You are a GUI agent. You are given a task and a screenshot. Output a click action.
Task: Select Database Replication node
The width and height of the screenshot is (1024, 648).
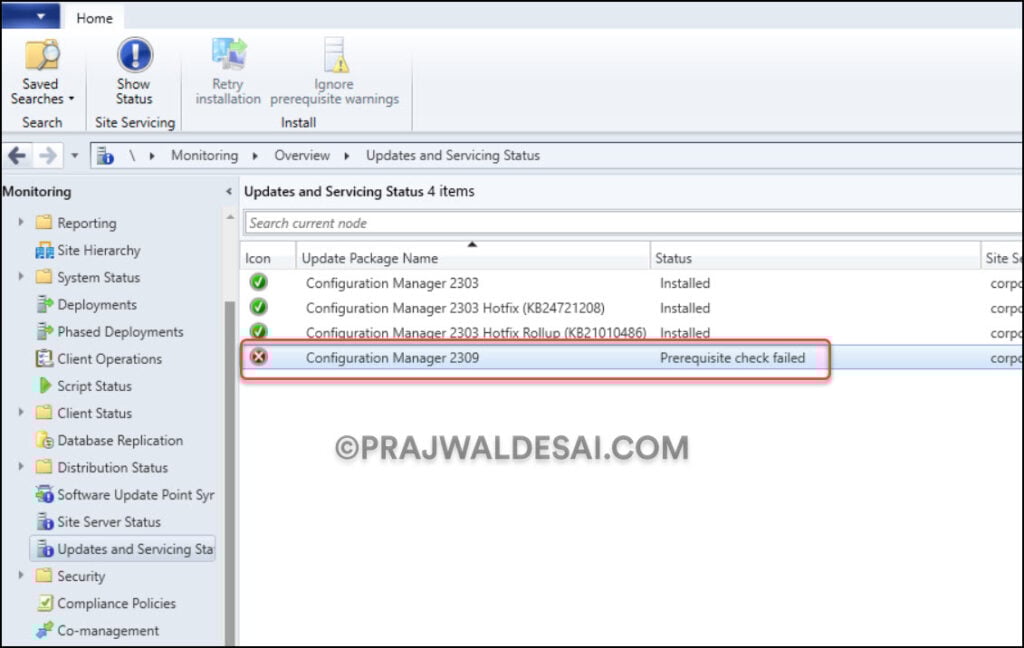click(120, 440)
